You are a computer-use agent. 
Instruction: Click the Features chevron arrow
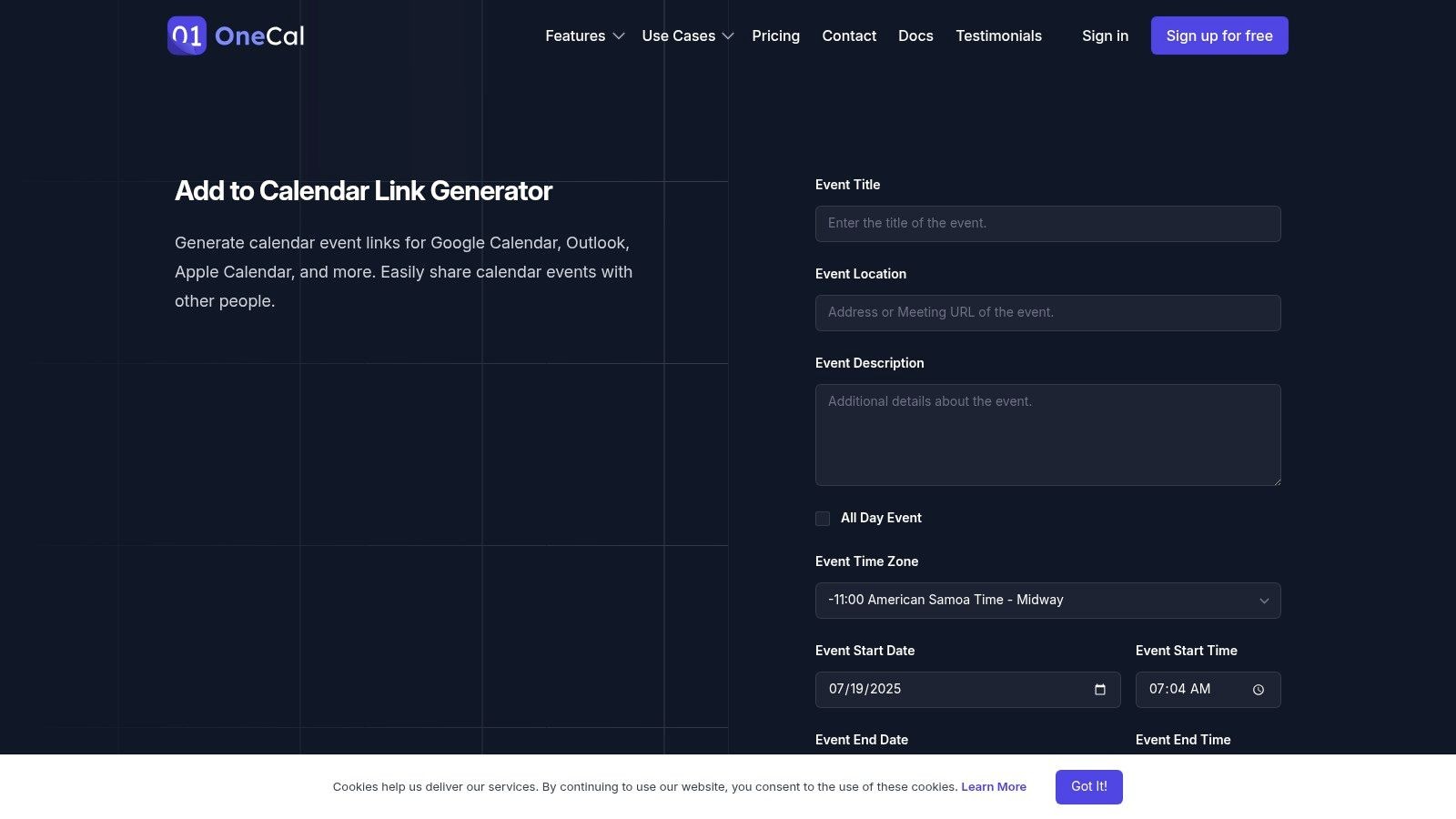click(x=619, y=36)
